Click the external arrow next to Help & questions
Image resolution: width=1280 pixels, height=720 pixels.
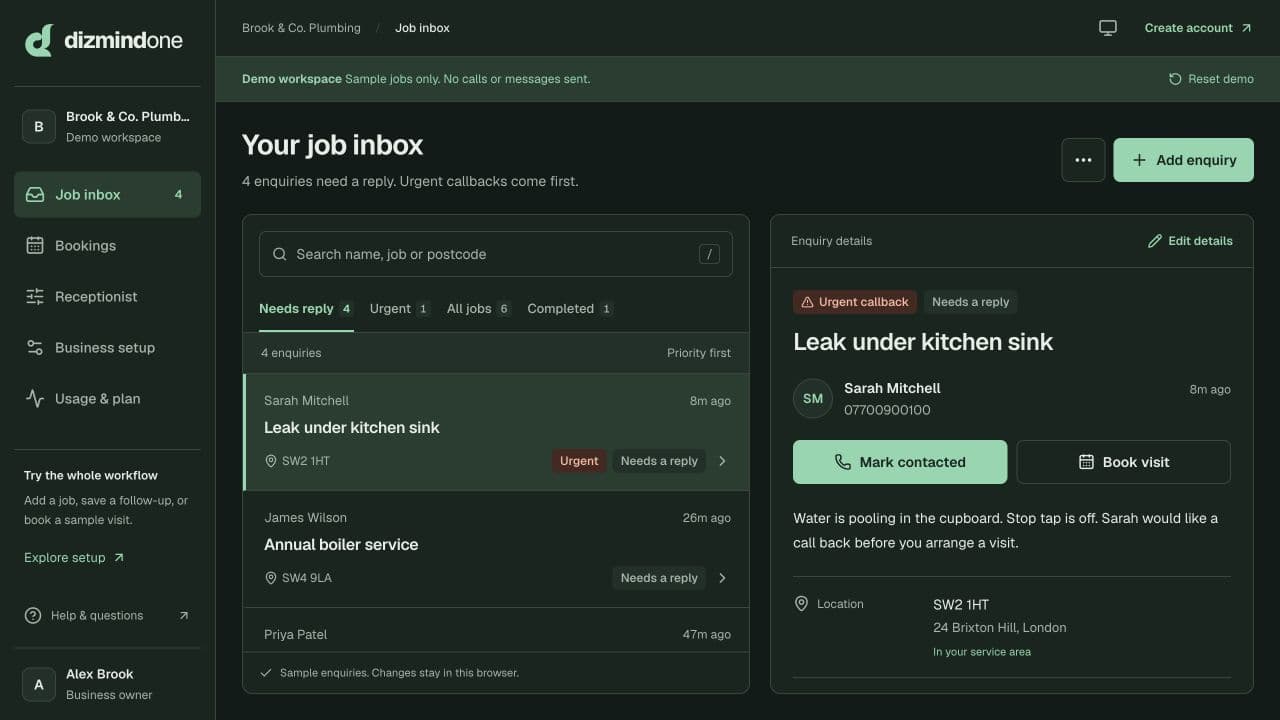click(184, 616)
